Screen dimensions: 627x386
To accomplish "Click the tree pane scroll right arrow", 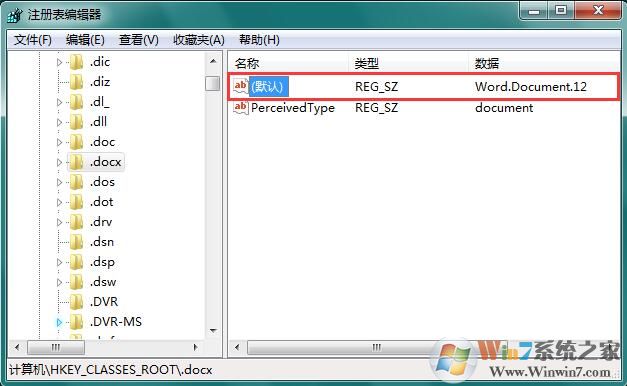I will [196, 347].
